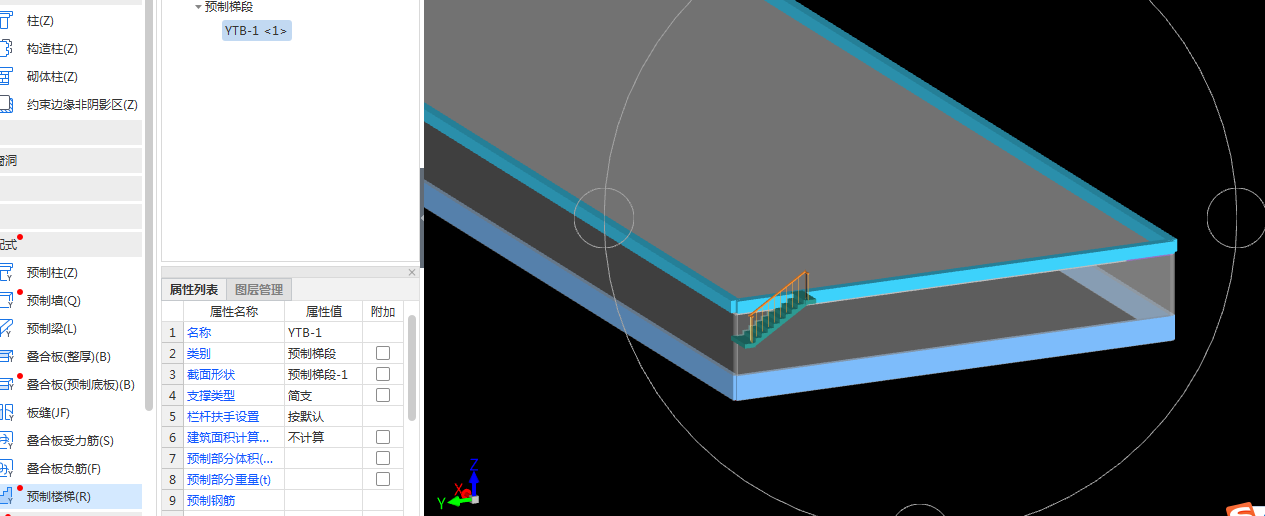Click the component list vertical scrollbar
1265x516 pixels.
pyautogui.click(x=149, y=205)
